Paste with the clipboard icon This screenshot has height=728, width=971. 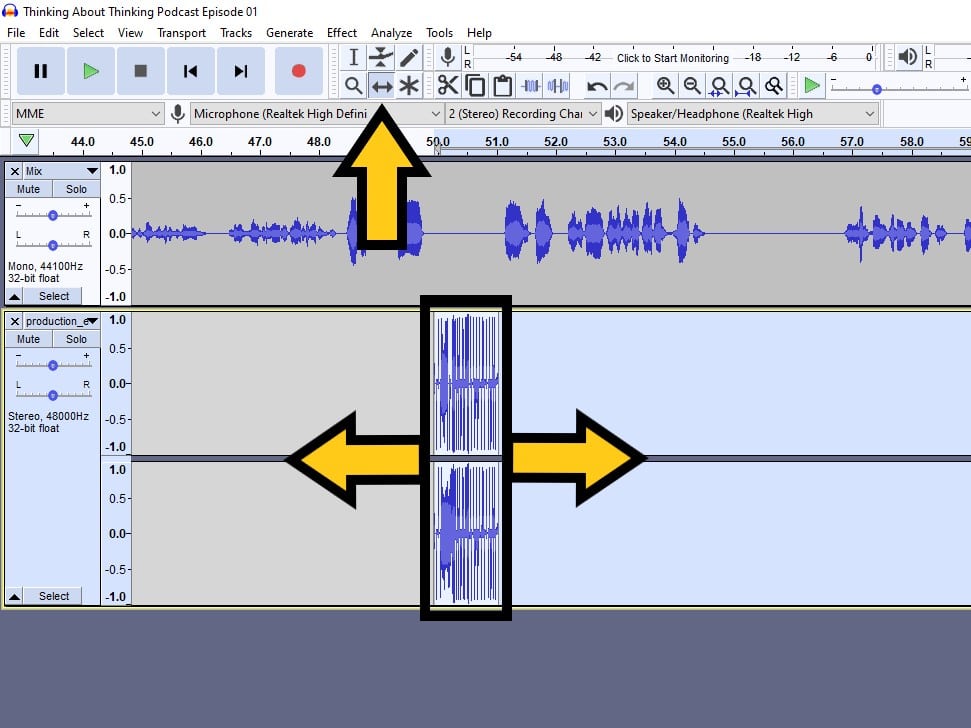tap(502, 85)
